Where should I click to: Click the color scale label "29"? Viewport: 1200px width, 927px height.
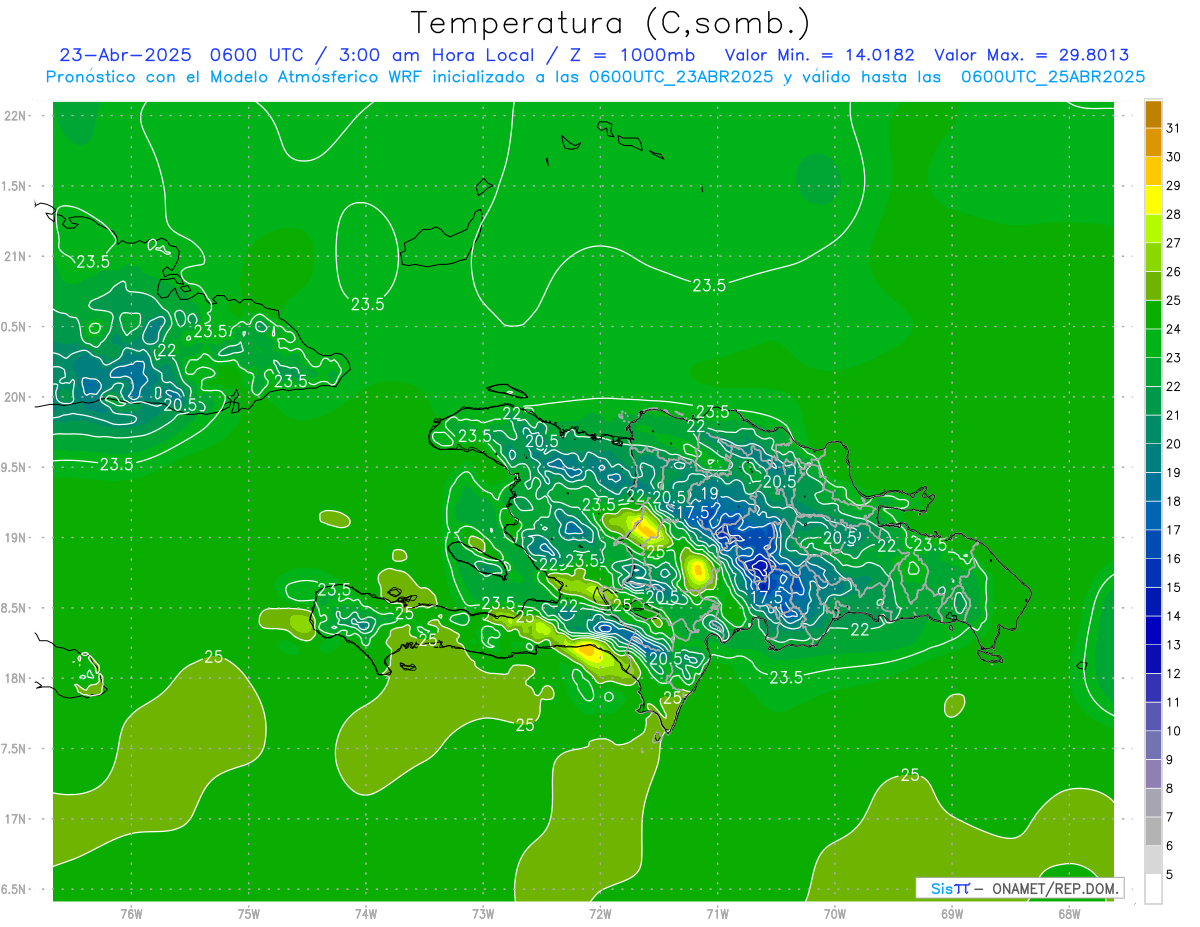pos(1174,185)
